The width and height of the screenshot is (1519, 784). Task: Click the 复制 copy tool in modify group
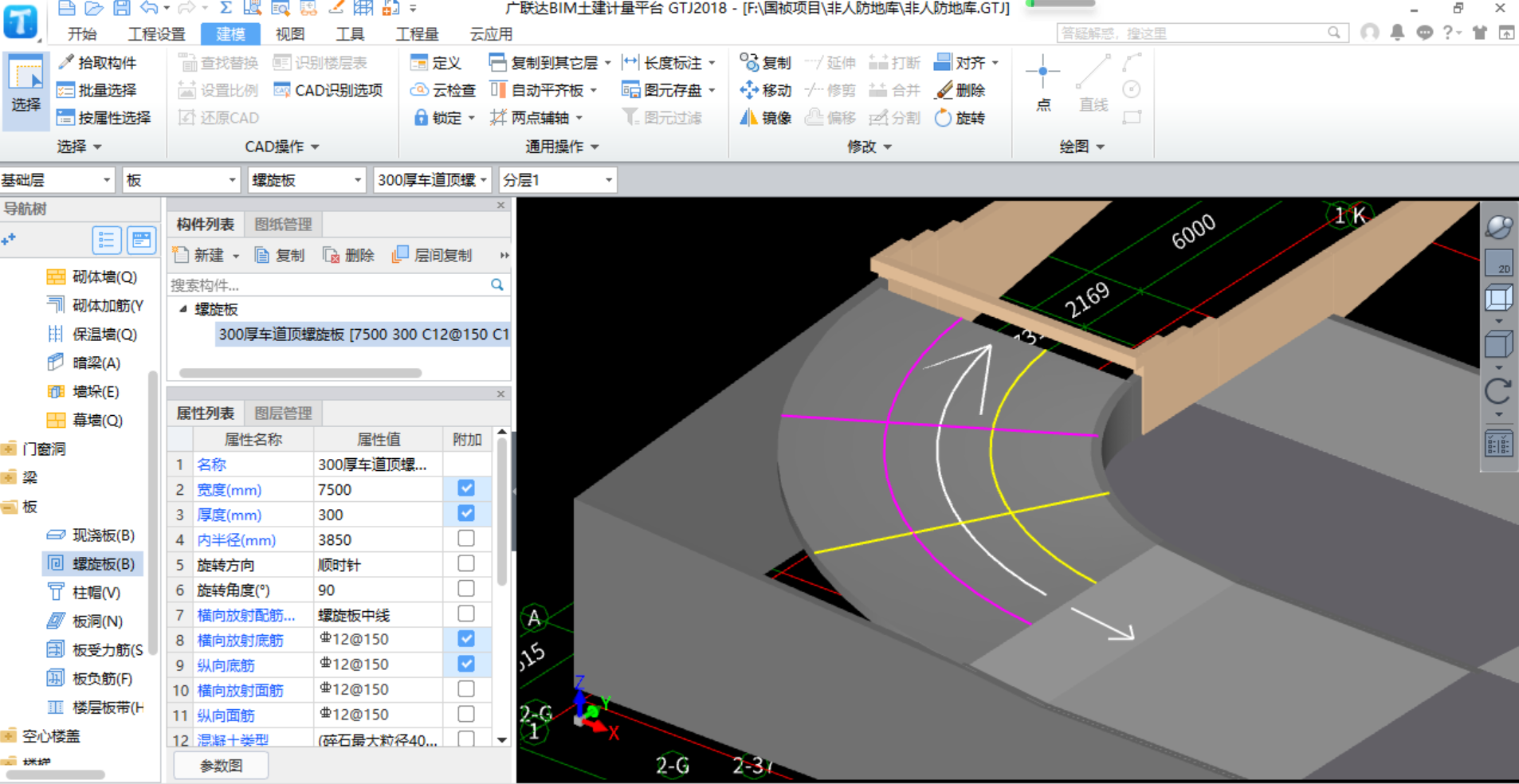tap(765, 62)
